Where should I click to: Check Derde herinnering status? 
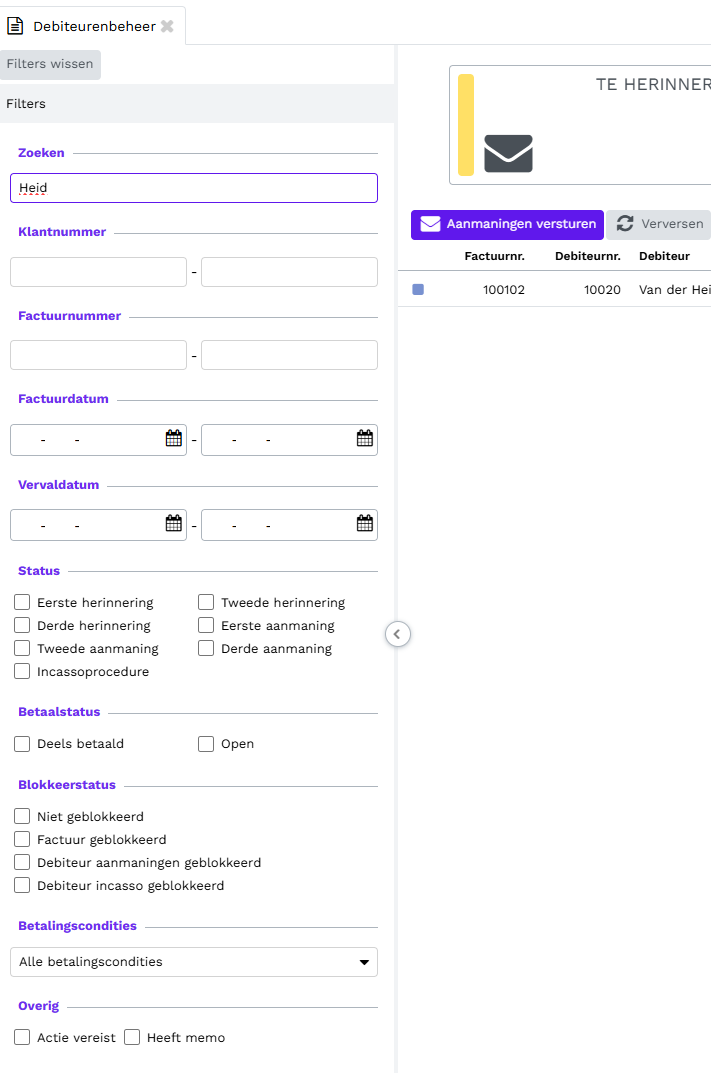tap(22, 625)
